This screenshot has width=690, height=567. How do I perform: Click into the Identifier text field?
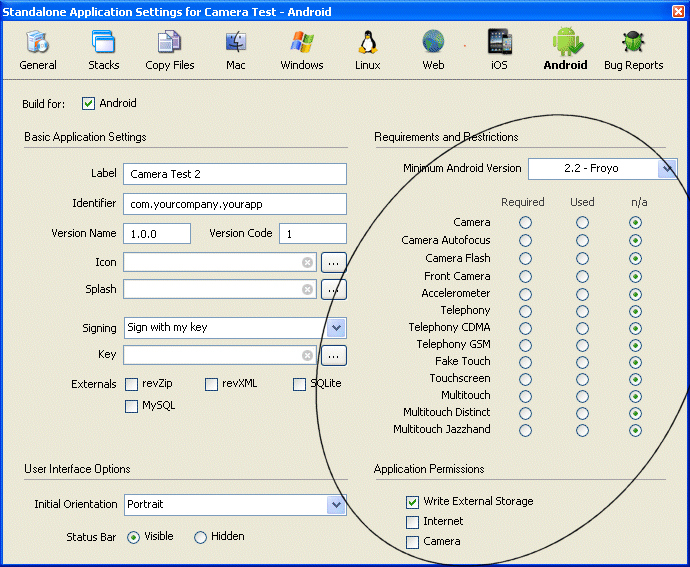click(234, 204)
